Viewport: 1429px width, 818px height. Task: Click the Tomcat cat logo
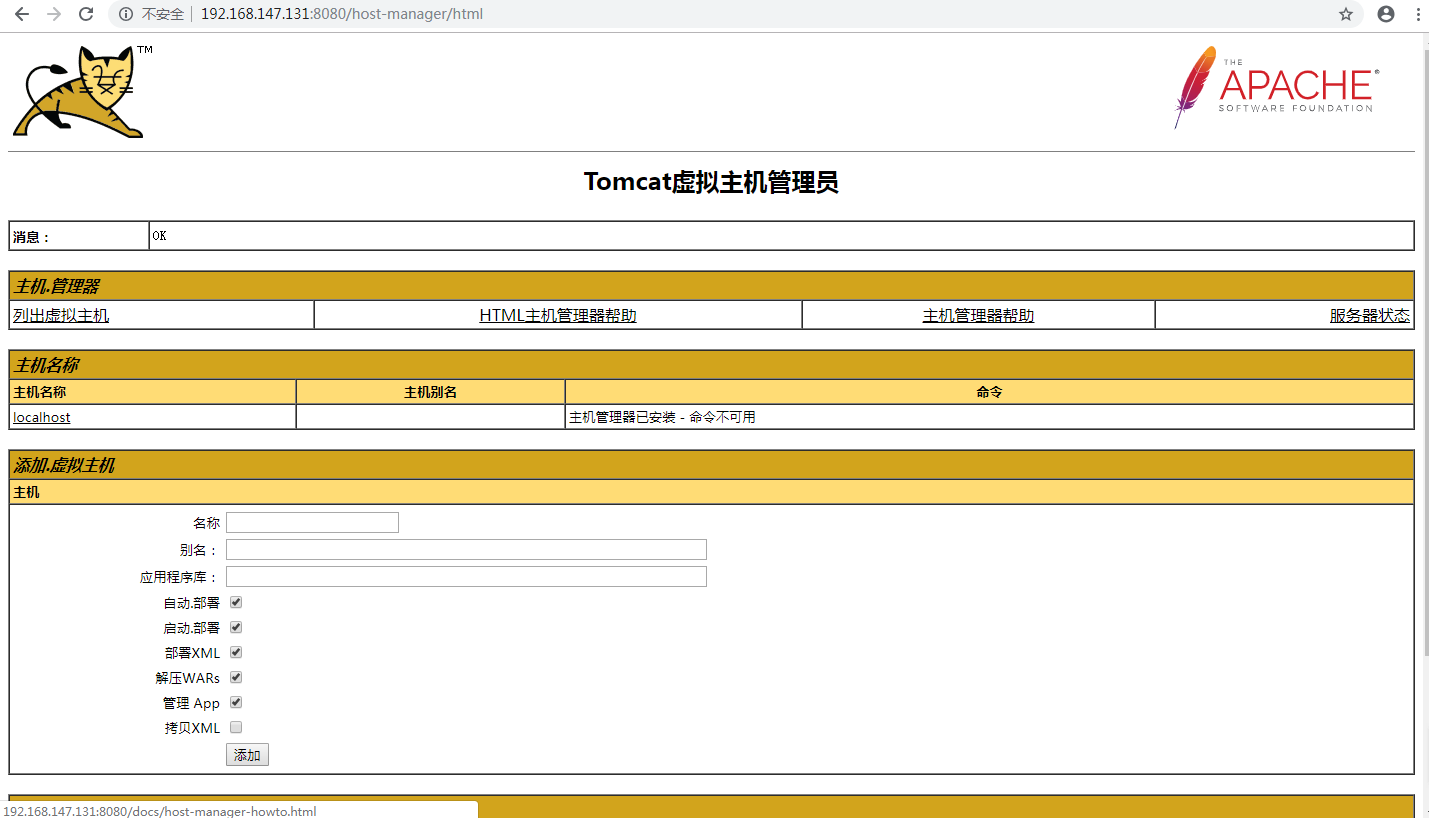(80, 91)
